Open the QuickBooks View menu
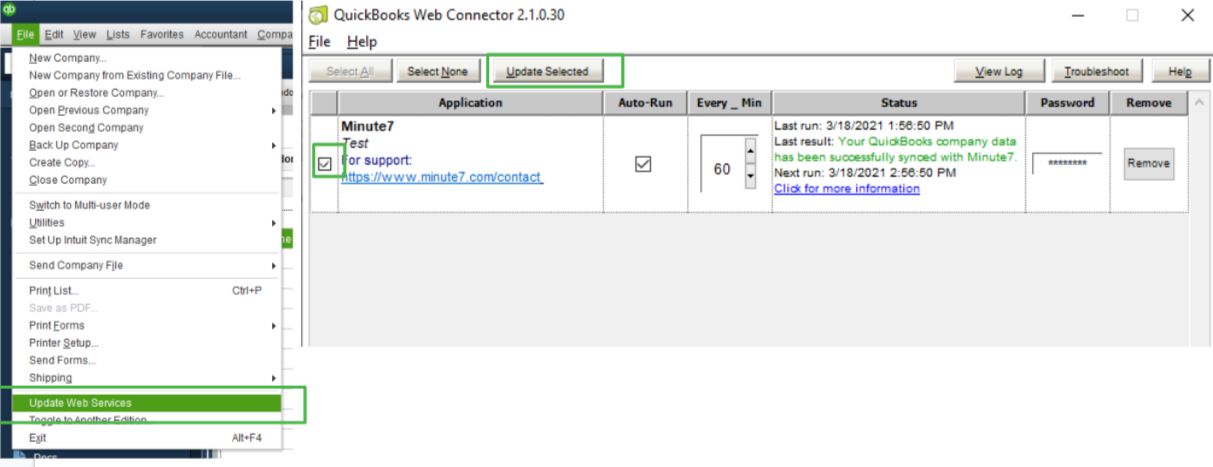The width and height of the screenshot is (1213, 467). [x=85, y=34]
